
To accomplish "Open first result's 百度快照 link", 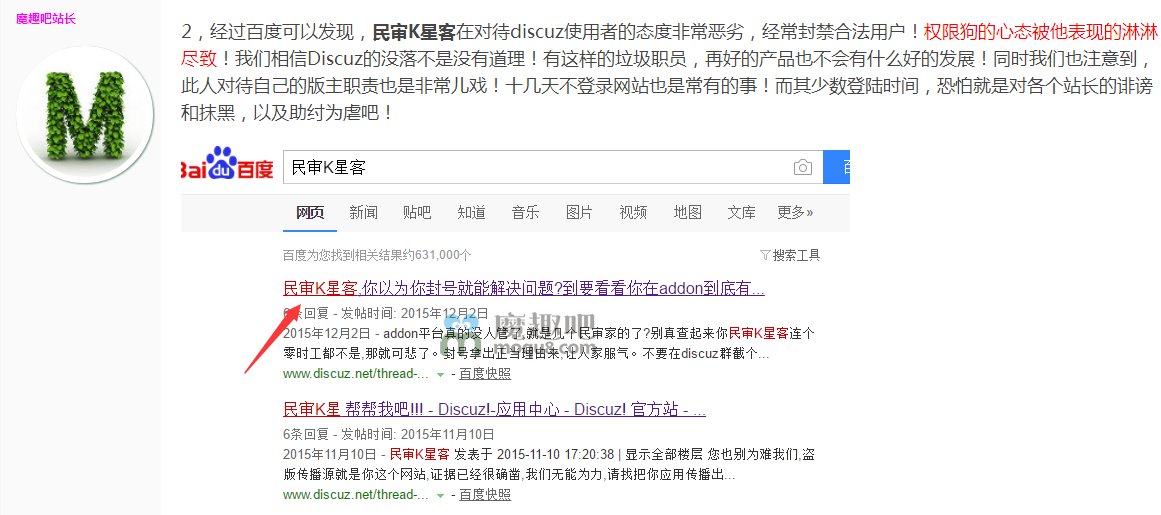I will pyautogui.click(x=485, y=374).
